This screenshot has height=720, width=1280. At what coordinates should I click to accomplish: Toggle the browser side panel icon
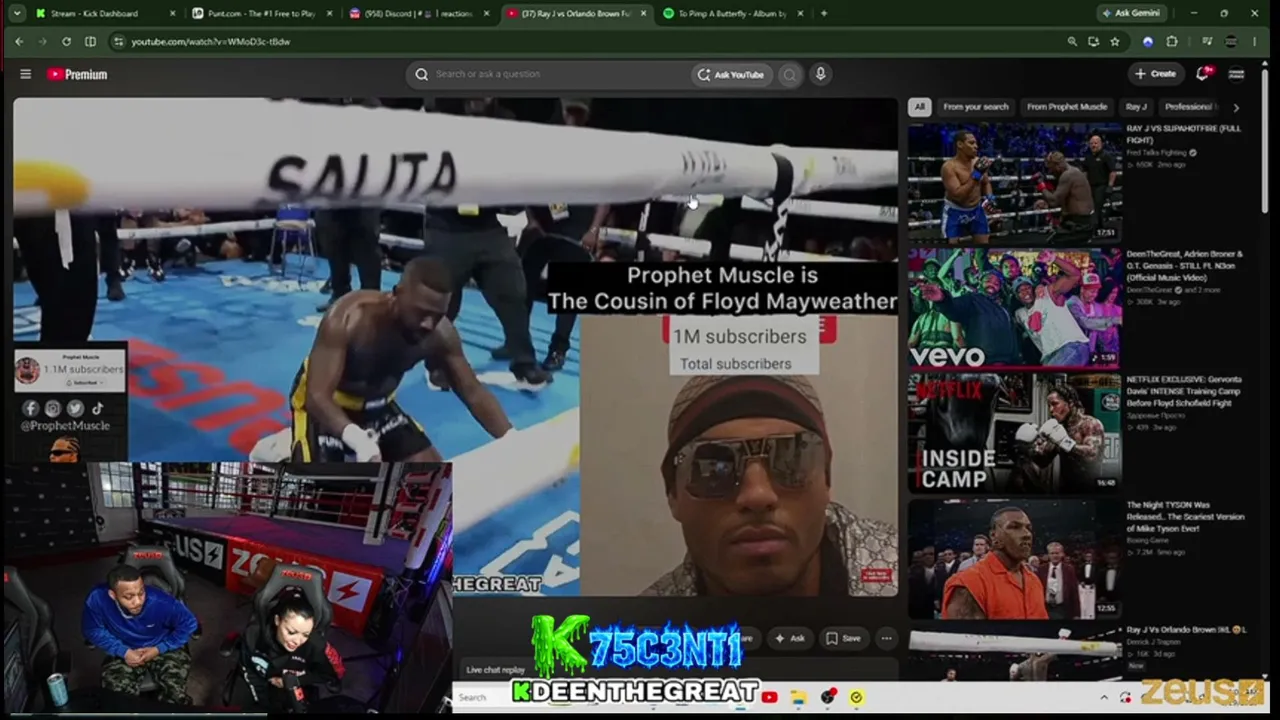(90, 42)
